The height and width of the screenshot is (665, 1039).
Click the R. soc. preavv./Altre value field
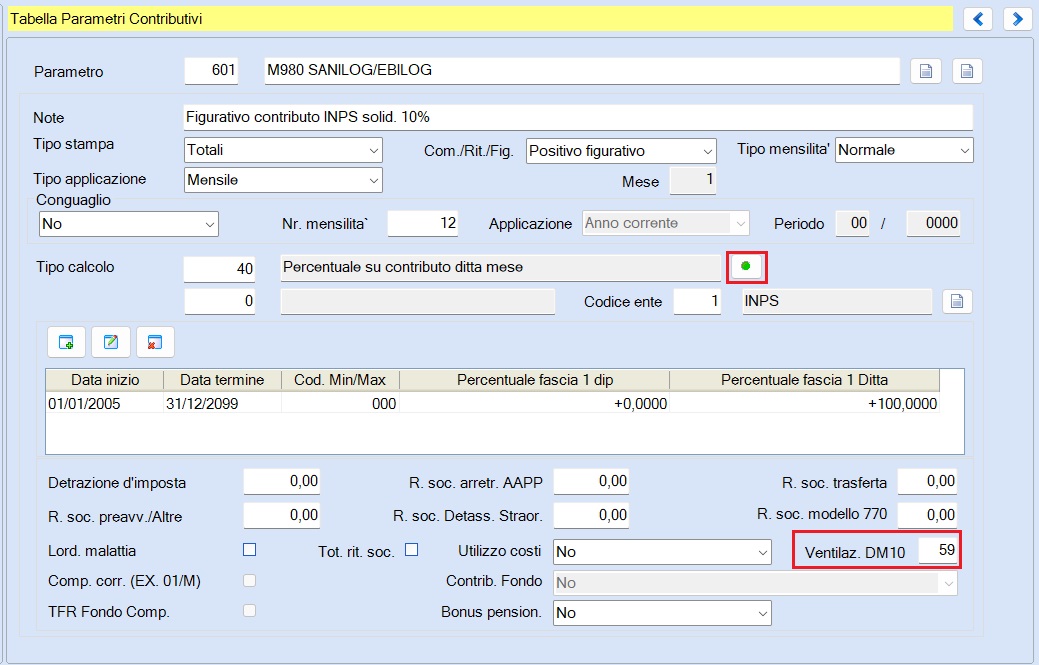click(282, 515)
